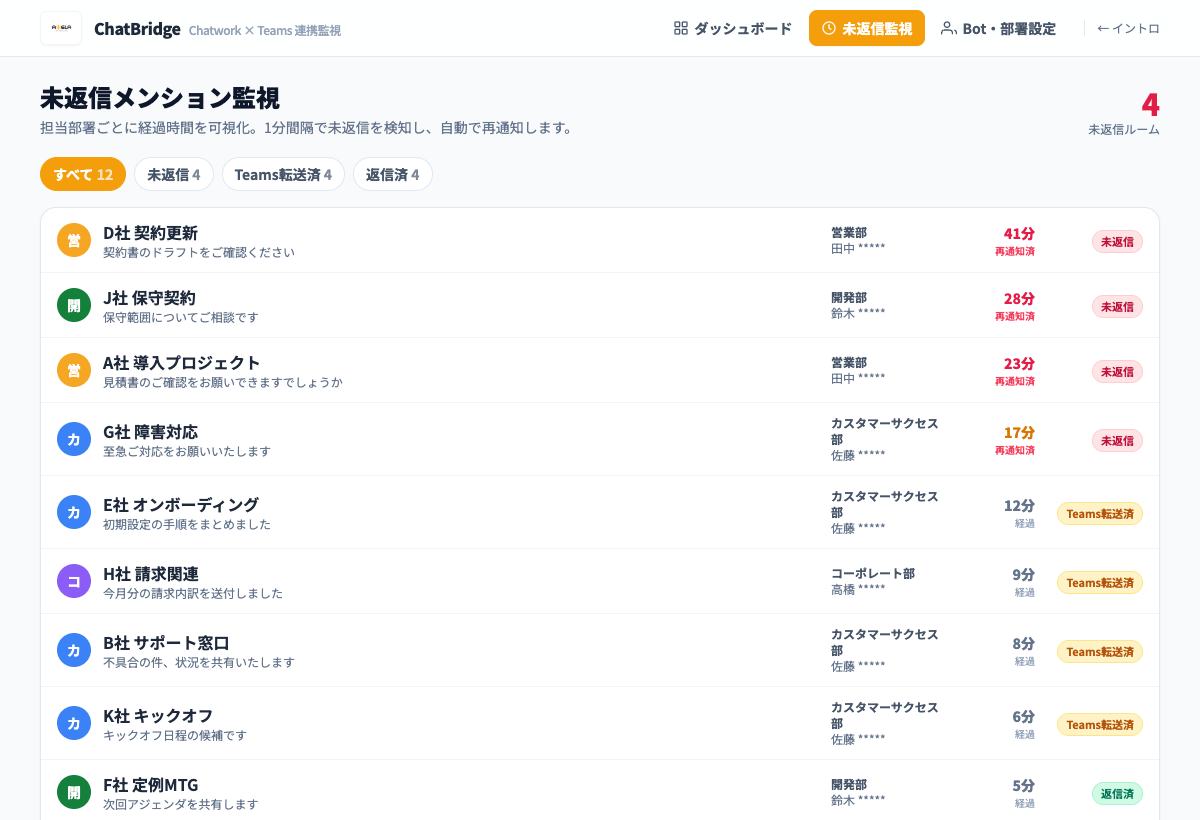Click Teams転送済 badge on K社 row
The width and height of the screenshot is (1200, 820).
(1100, 724)
